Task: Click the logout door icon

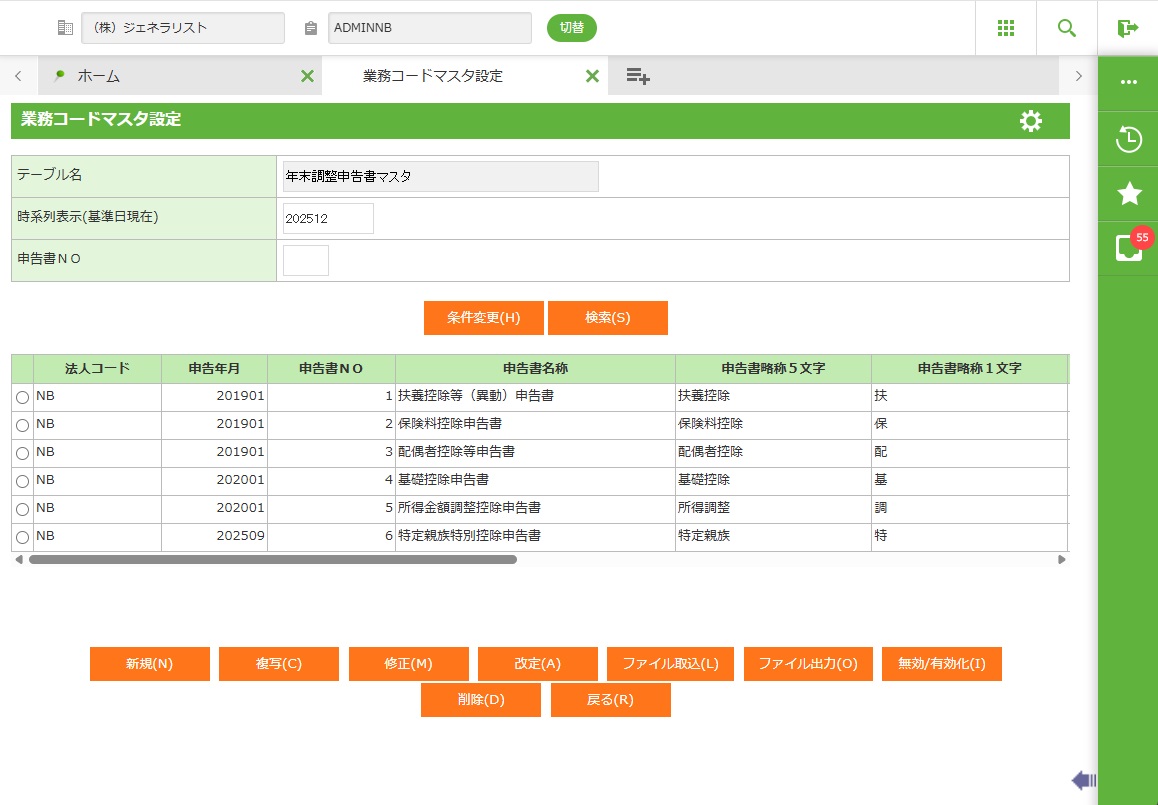Action: (1128, 28)
